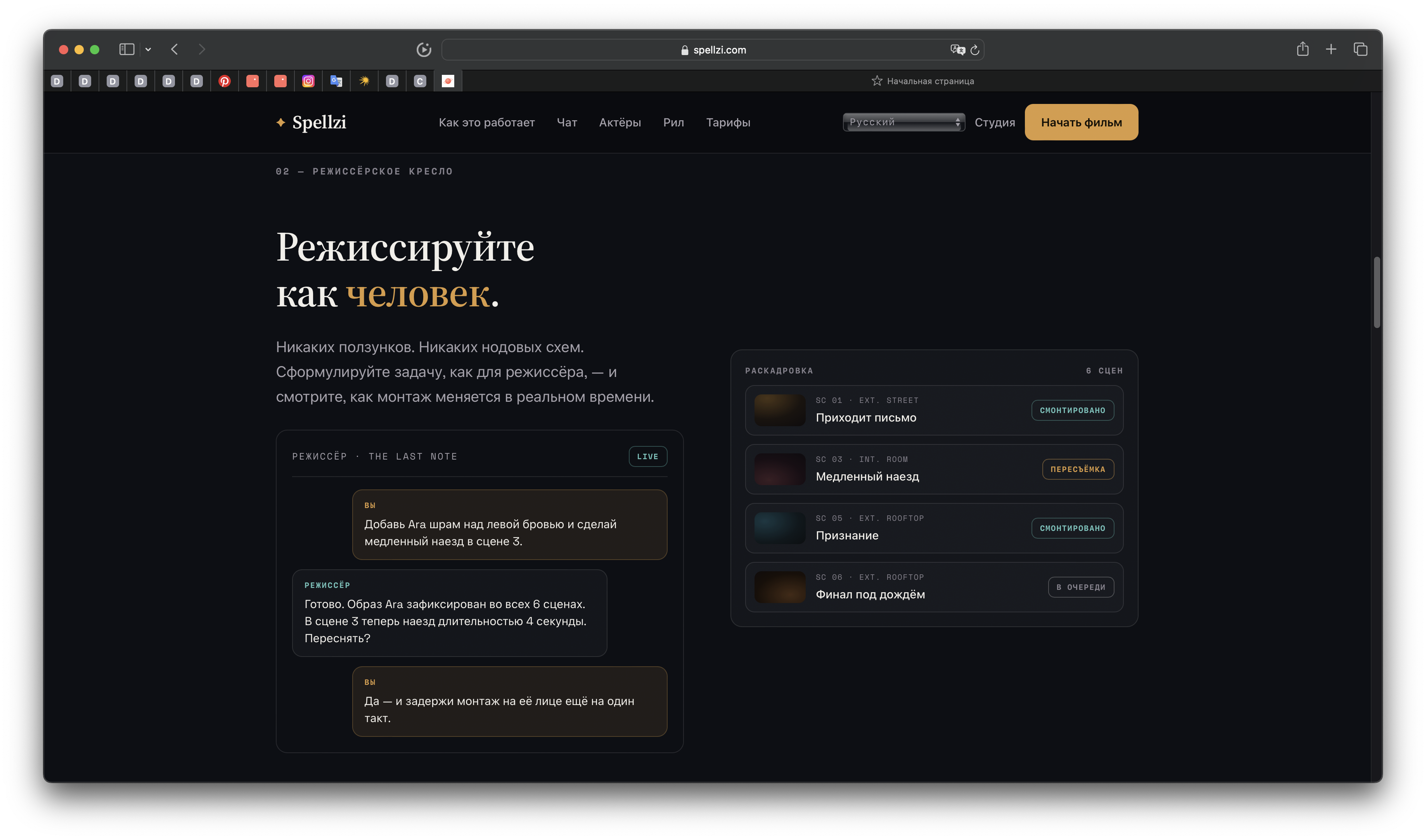Image resolution: width=1426 pixels, height=840 pixels.
Task: Click the Финал под дождём scene thumbnail
Action: [779, 587]
